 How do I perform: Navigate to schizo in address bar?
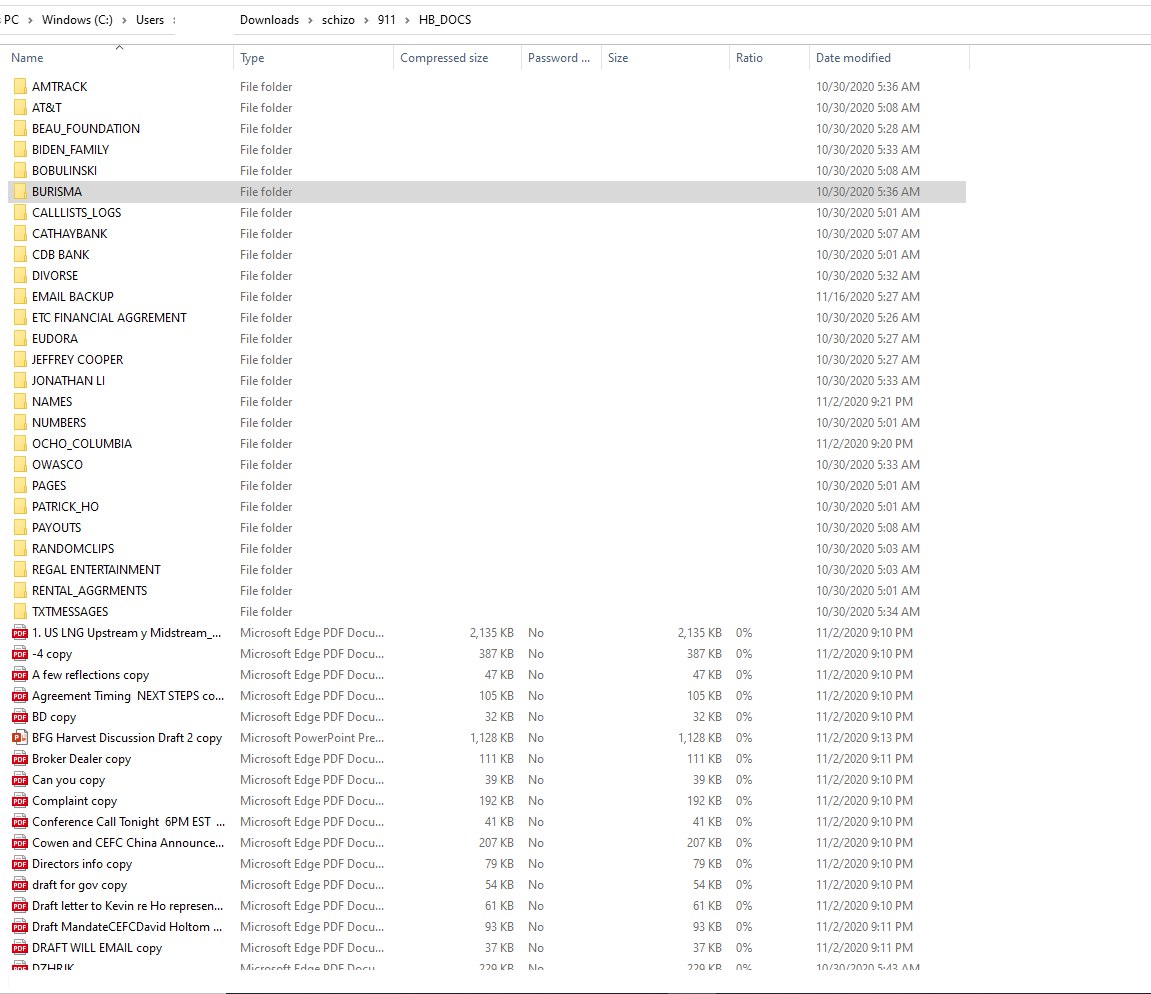[338, 20]
